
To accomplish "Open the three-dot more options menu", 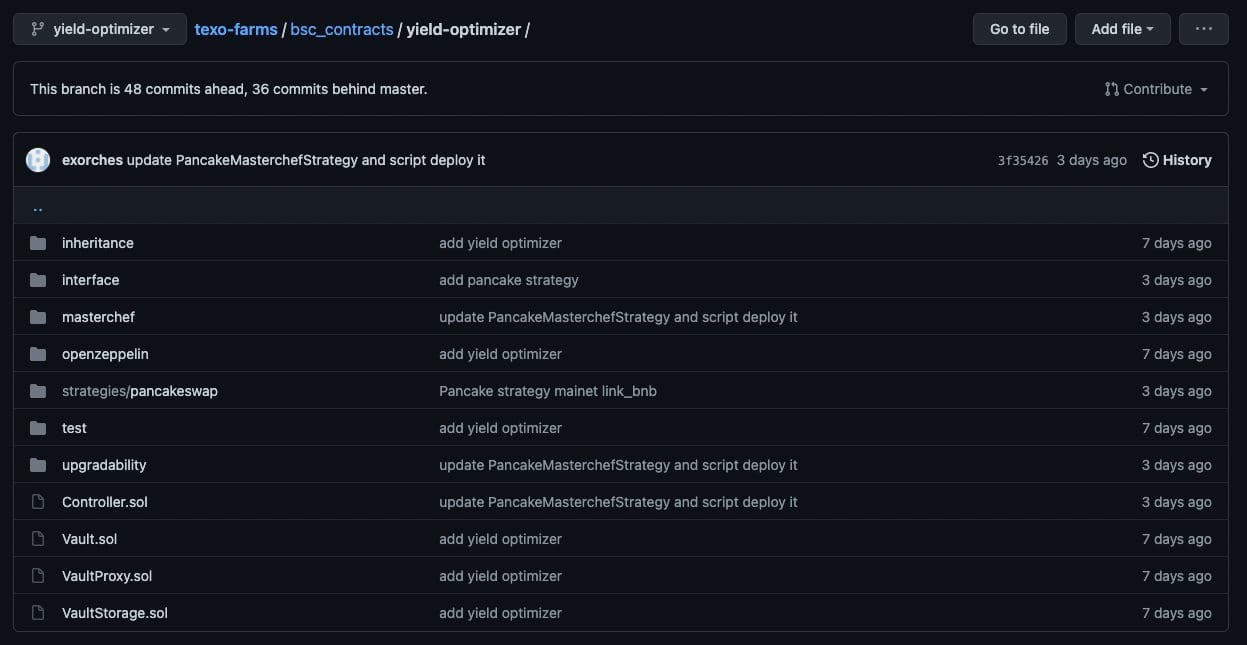I will (1204, 29).
